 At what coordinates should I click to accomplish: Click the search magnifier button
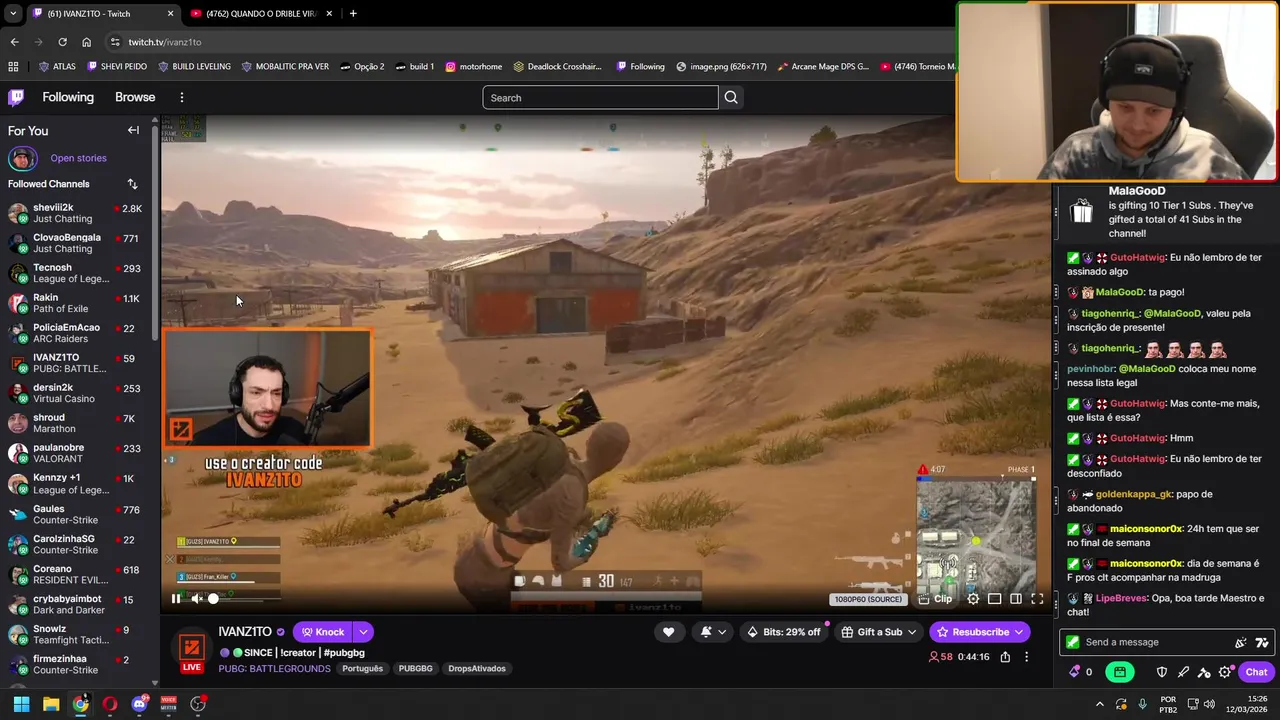731,97
